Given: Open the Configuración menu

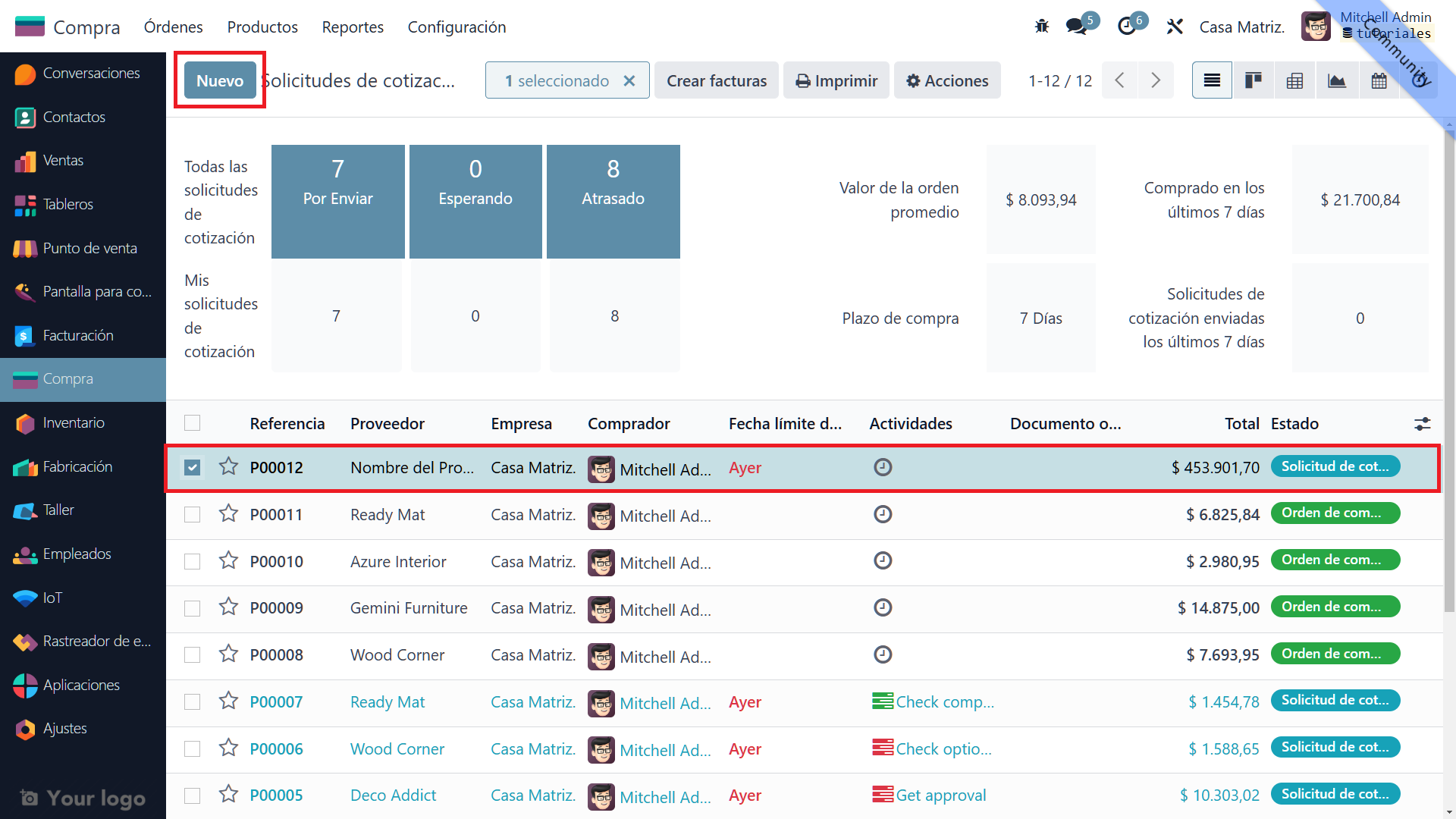Looking at the screenshot, I should coord(457,27).
